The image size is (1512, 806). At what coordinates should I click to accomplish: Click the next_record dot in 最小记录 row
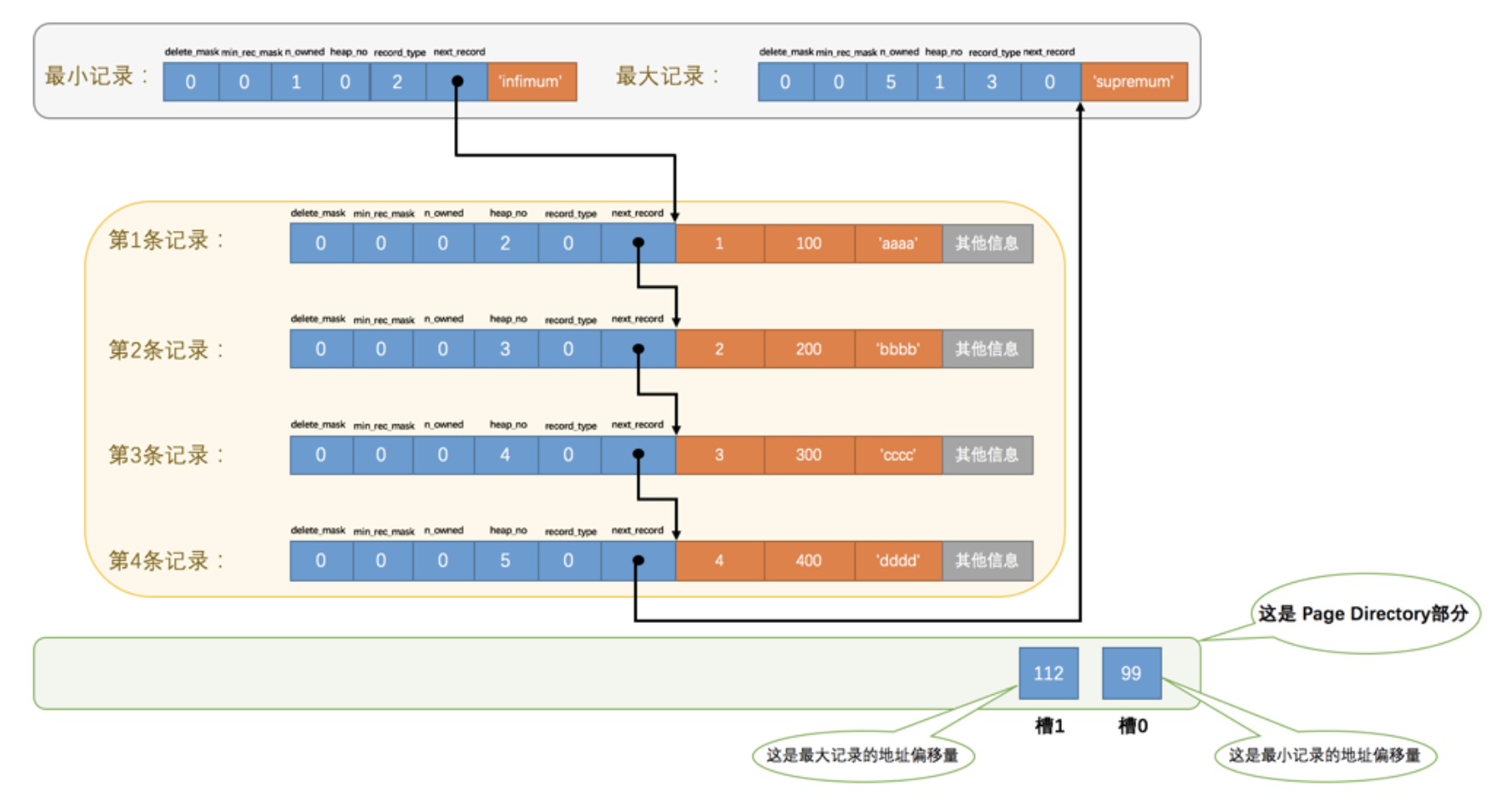click(458, 82)
